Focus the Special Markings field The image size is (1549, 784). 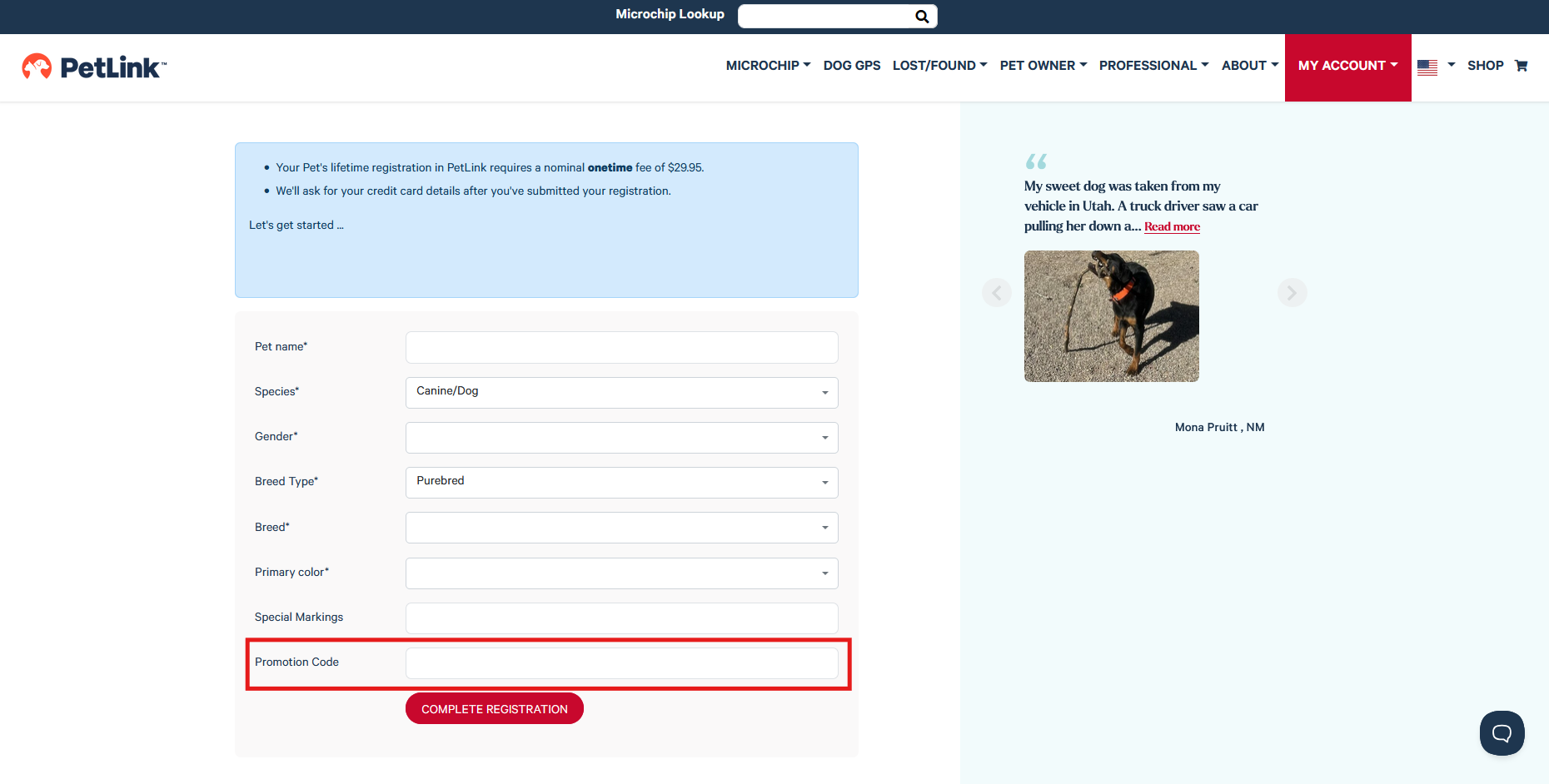tap(621, 618)
